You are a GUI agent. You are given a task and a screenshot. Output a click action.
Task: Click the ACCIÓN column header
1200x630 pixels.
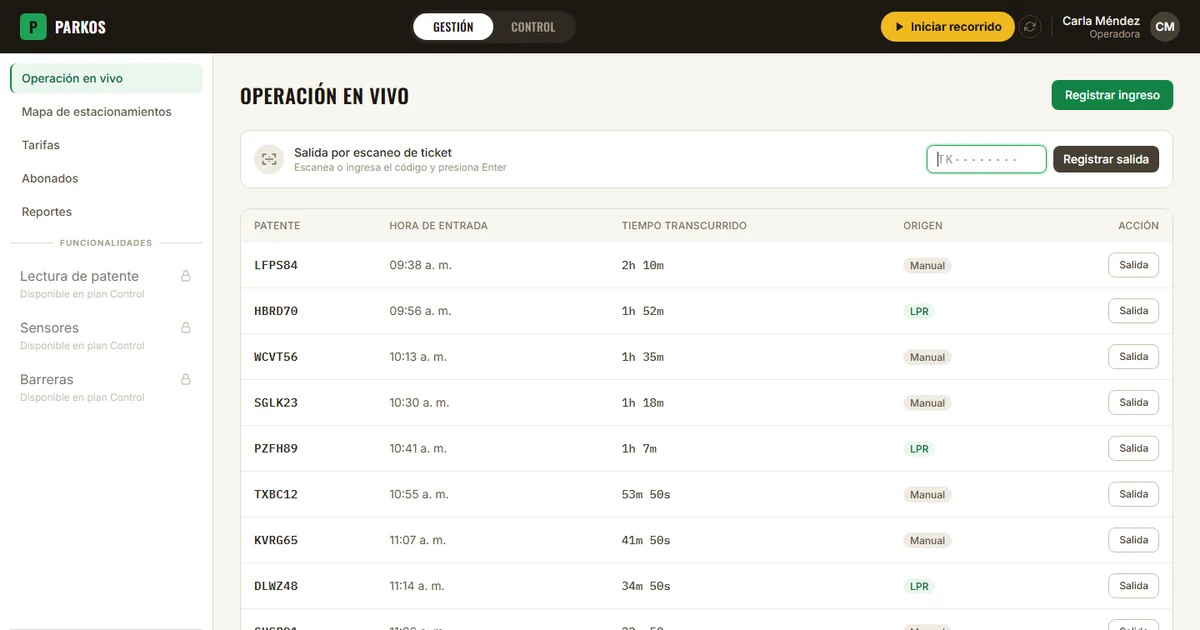tap(1138, 226)
